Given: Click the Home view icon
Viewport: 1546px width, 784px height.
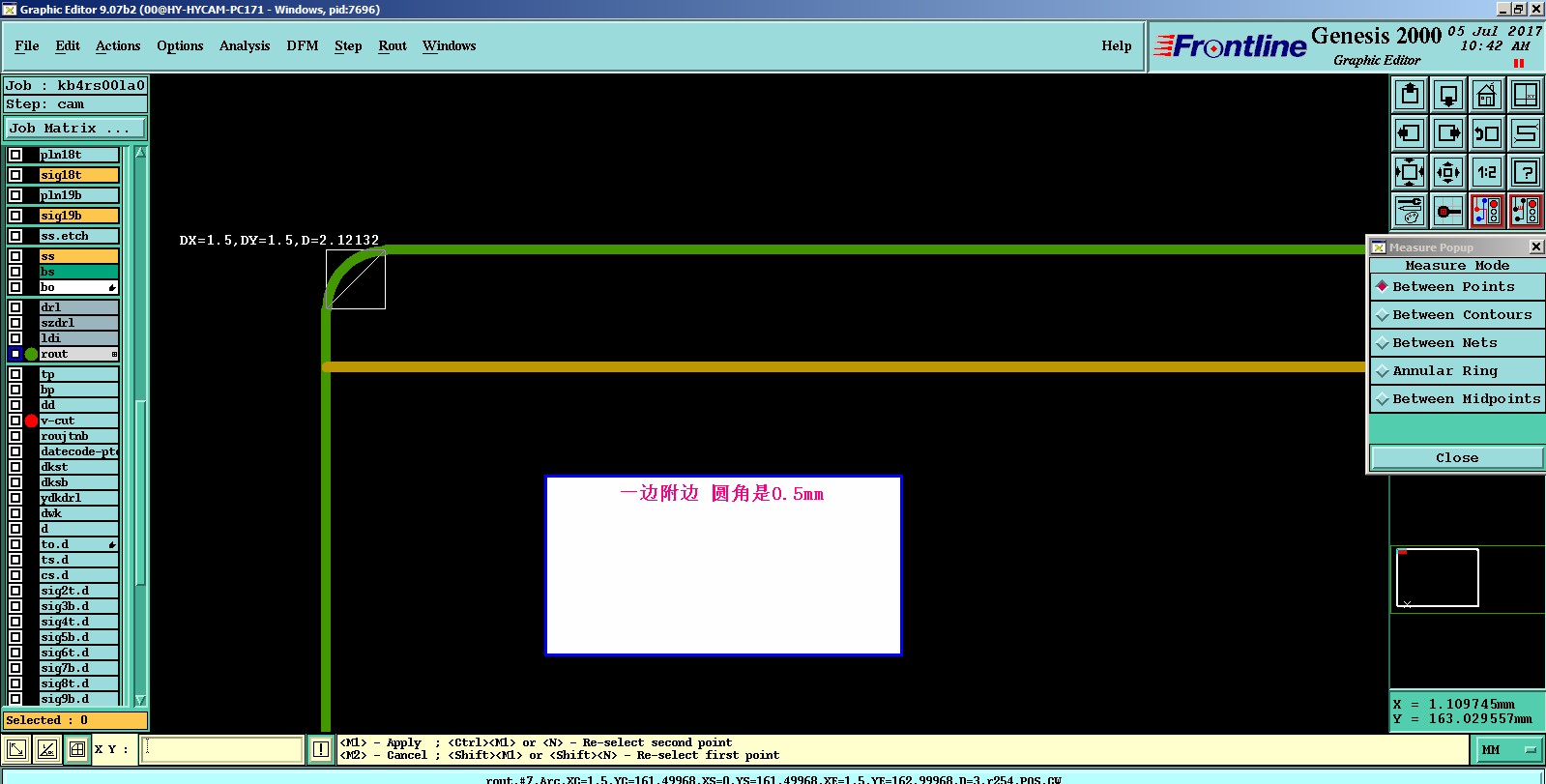Looking at the screenshot, I should pyautogui.click(x=1487, y=95).
